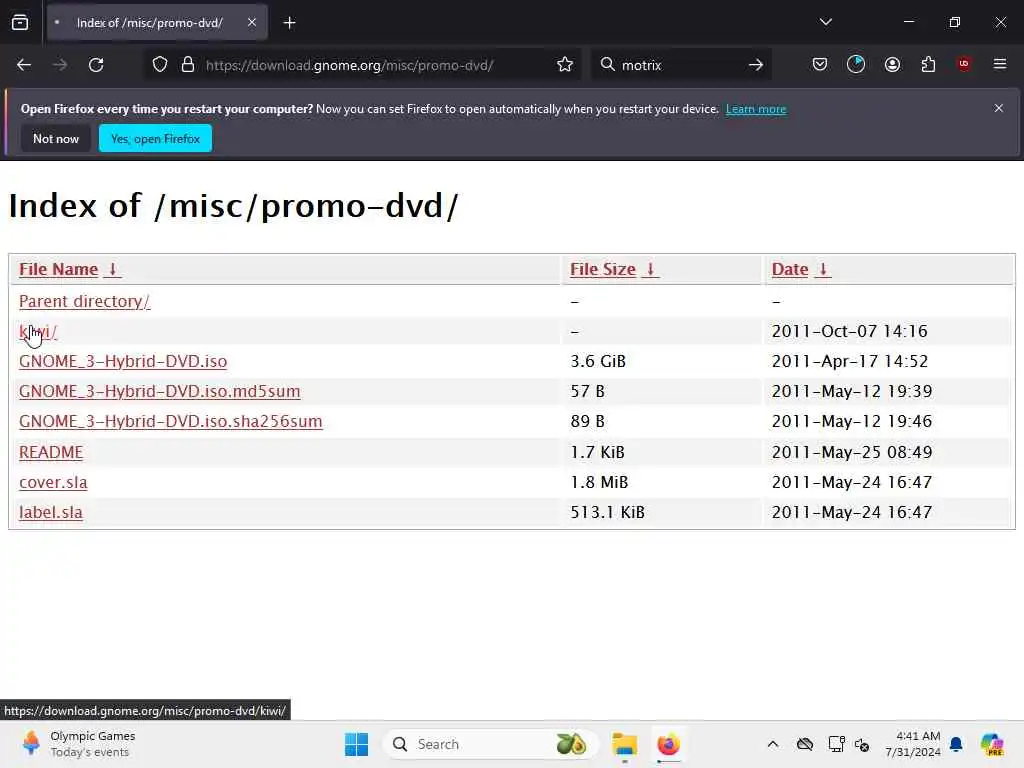Open the Firefox application menu
1024x768 pixels.
tap(1000, 64)
